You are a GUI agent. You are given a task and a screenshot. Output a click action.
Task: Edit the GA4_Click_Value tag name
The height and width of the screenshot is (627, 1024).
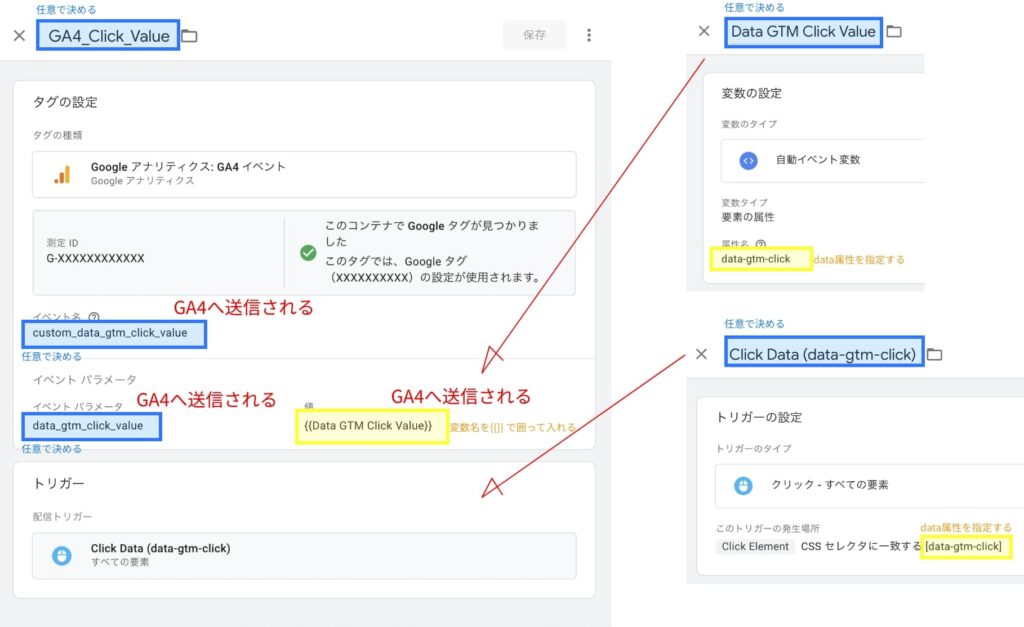(109, 36)
